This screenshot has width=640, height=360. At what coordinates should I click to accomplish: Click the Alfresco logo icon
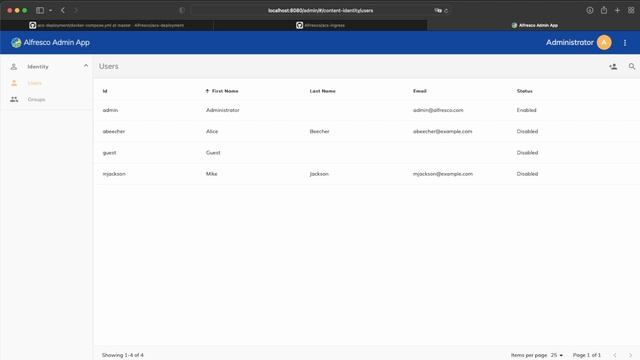16,42
